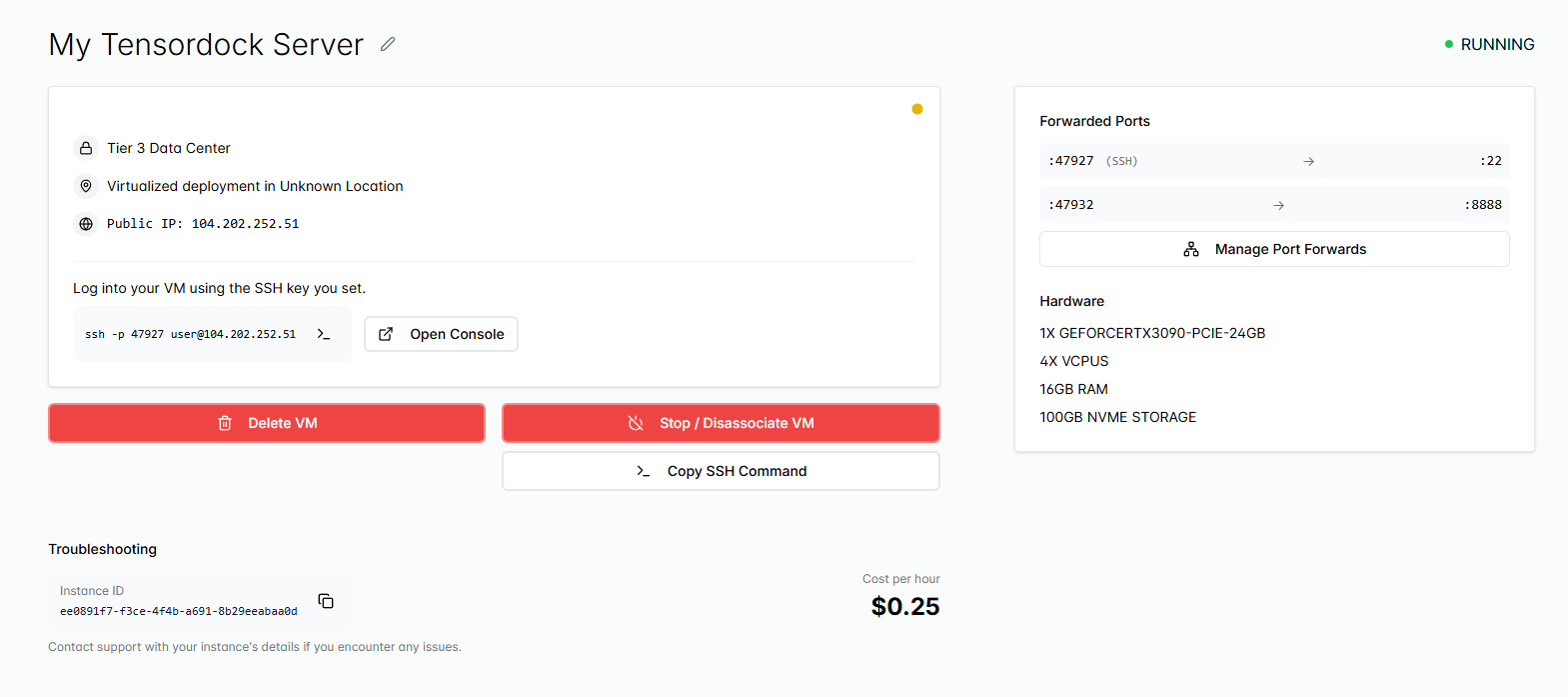Click the green RUNNING status indicator
Screen dimensions: 1568x697
(x=1489, y=44)
